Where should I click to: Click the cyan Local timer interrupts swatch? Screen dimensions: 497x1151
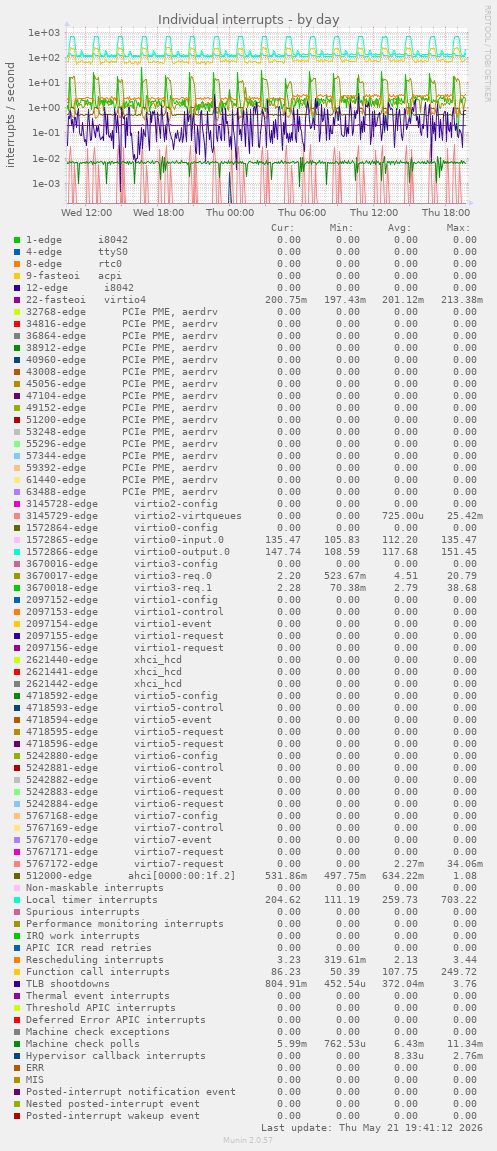(17, 899)
